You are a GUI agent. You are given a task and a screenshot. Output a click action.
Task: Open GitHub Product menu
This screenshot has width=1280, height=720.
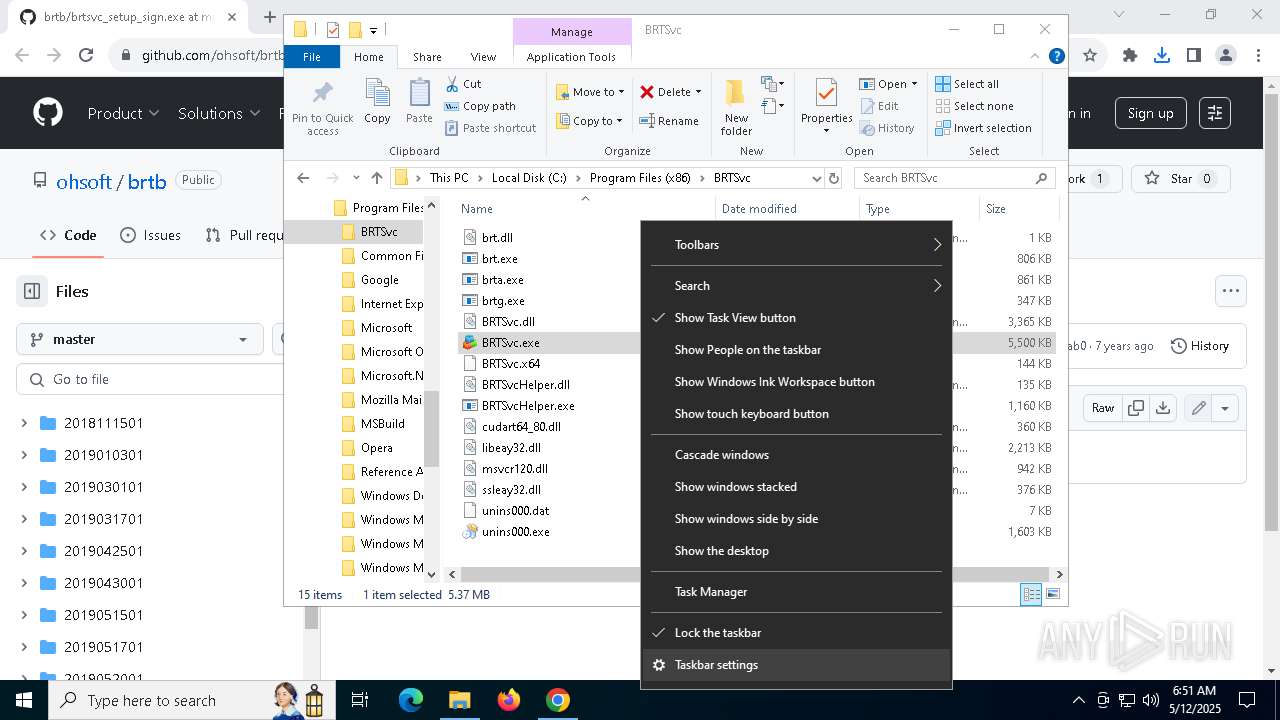click(123, 113)
